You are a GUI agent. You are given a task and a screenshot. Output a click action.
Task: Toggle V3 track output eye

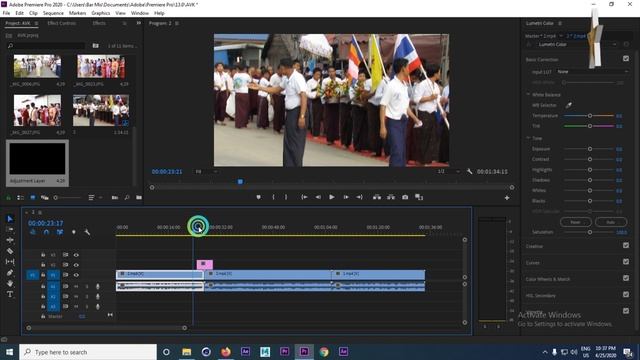(76, 255)
